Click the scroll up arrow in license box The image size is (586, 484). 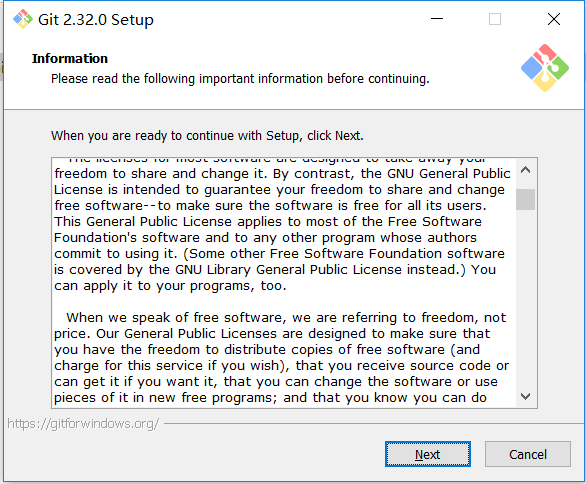[525, 170]
